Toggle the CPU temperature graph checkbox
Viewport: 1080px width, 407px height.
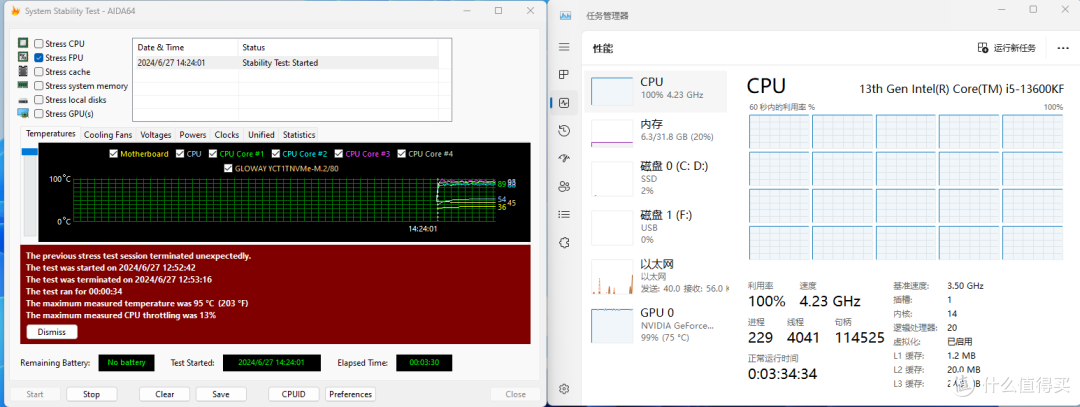(x=180, y=154)
